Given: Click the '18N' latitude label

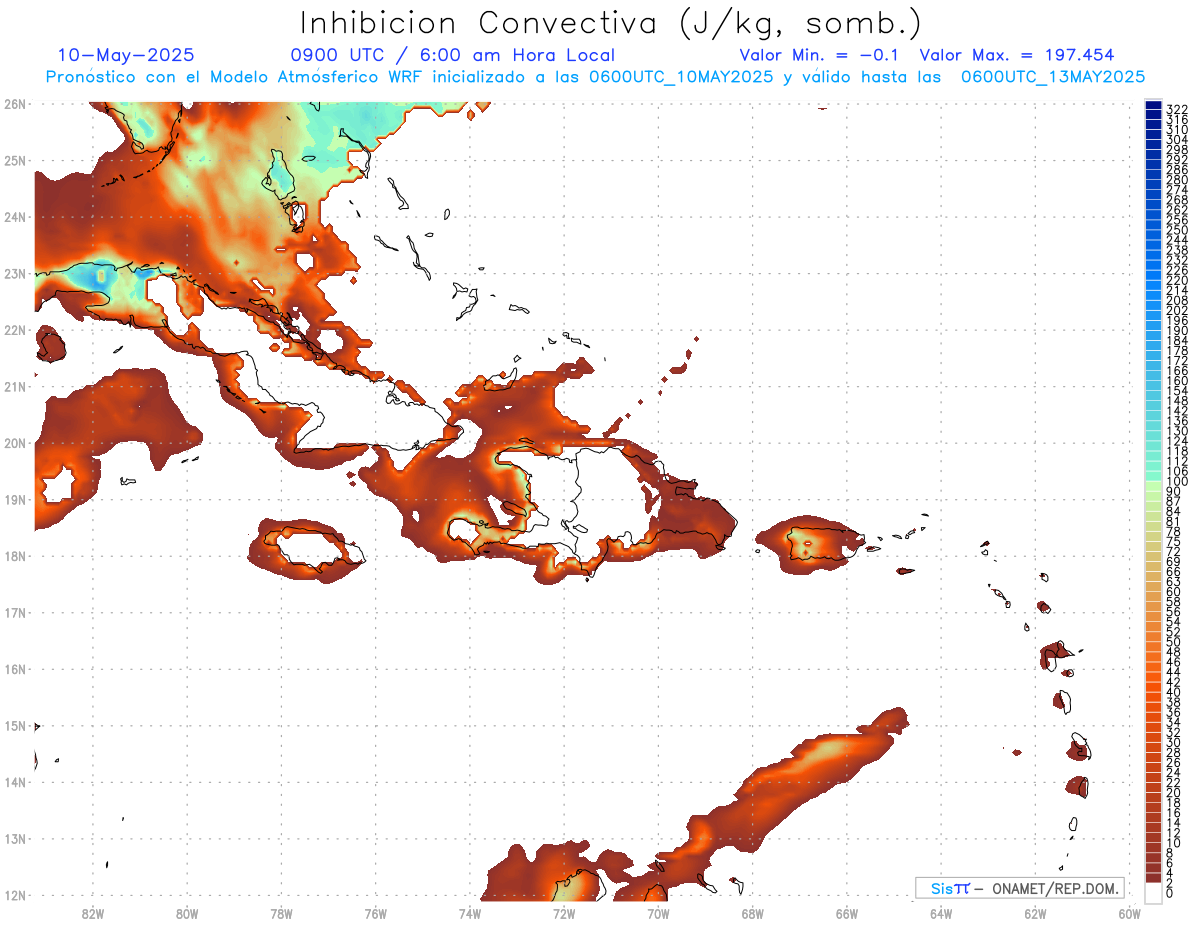Looking at the screenshot, I should pyautogui.click(x=14, y=556).
